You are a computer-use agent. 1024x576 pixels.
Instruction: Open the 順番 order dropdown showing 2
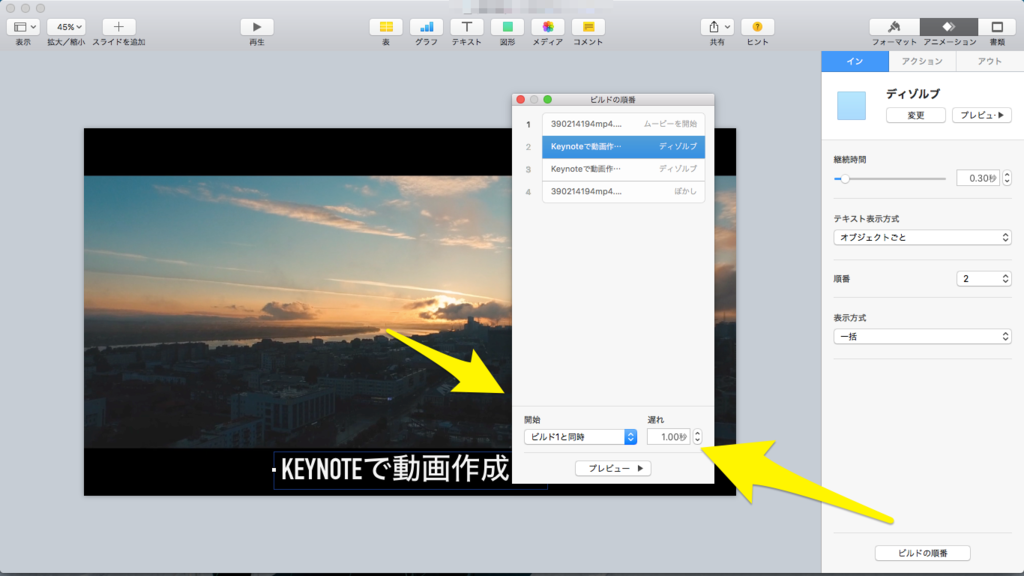(984, 279)
